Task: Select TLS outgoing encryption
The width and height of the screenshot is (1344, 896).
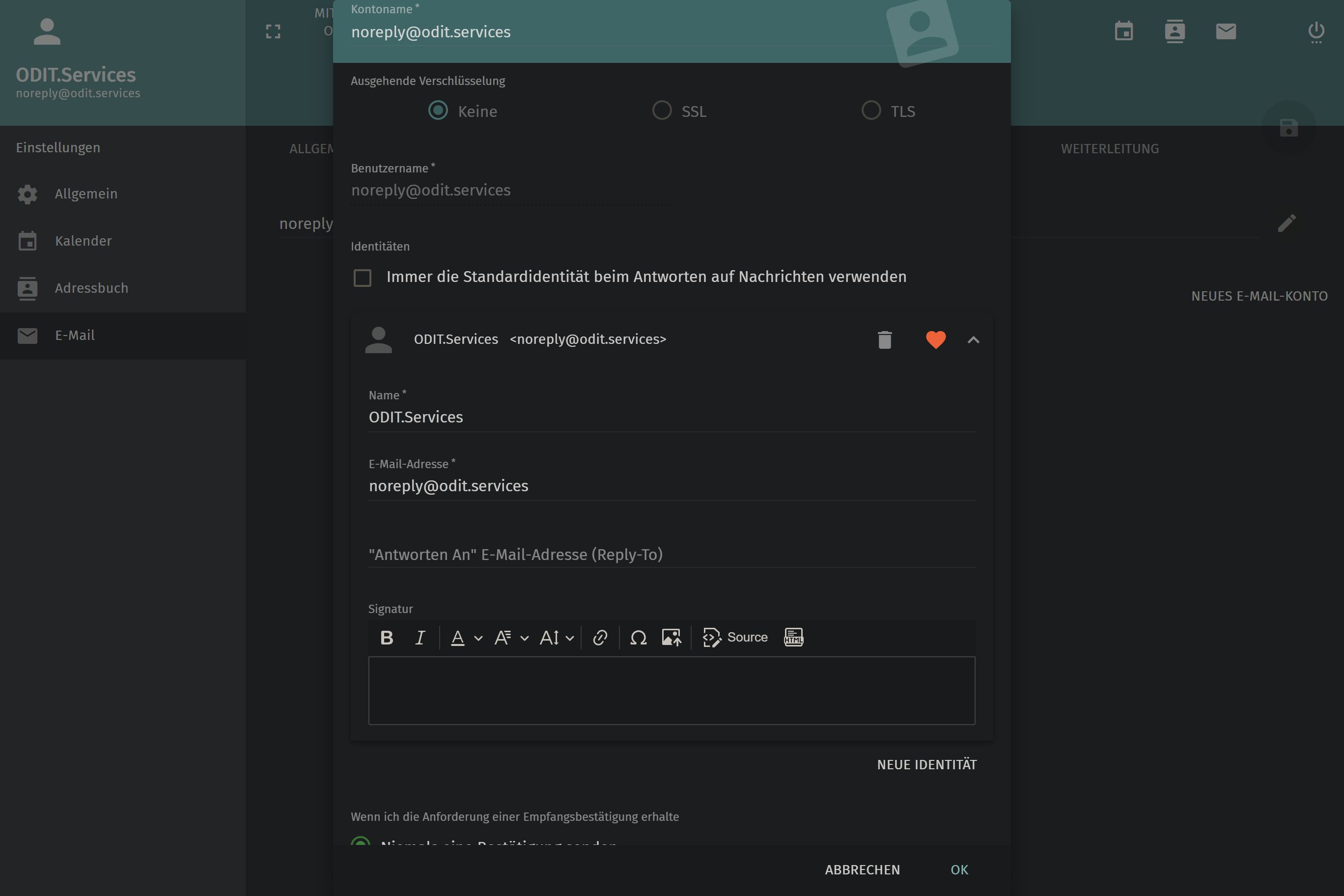Action: click(871, 111)
